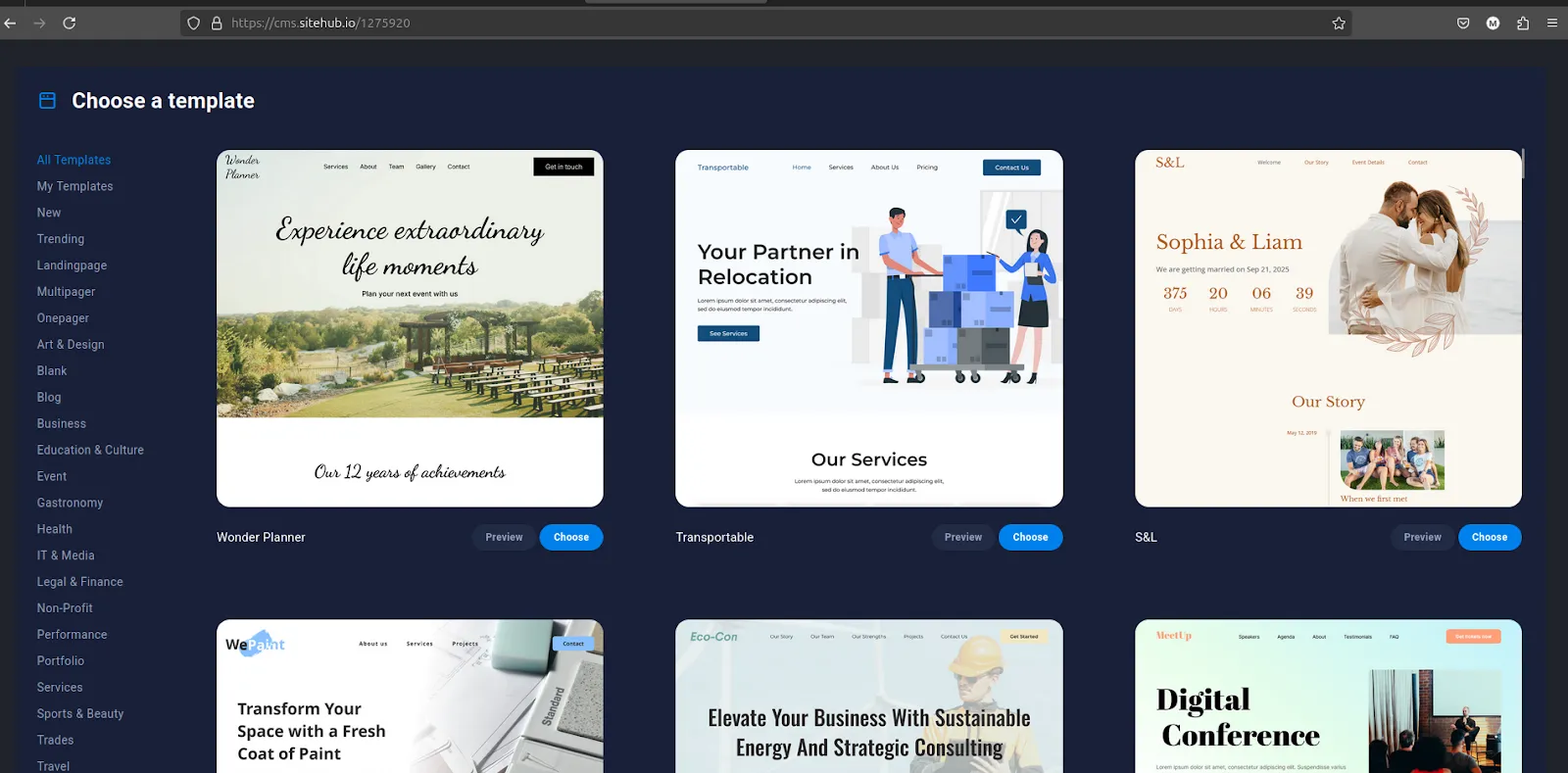1568x773 pixels.
Task: Click the account profile icon in toolbar
Action: point(1493,24)
